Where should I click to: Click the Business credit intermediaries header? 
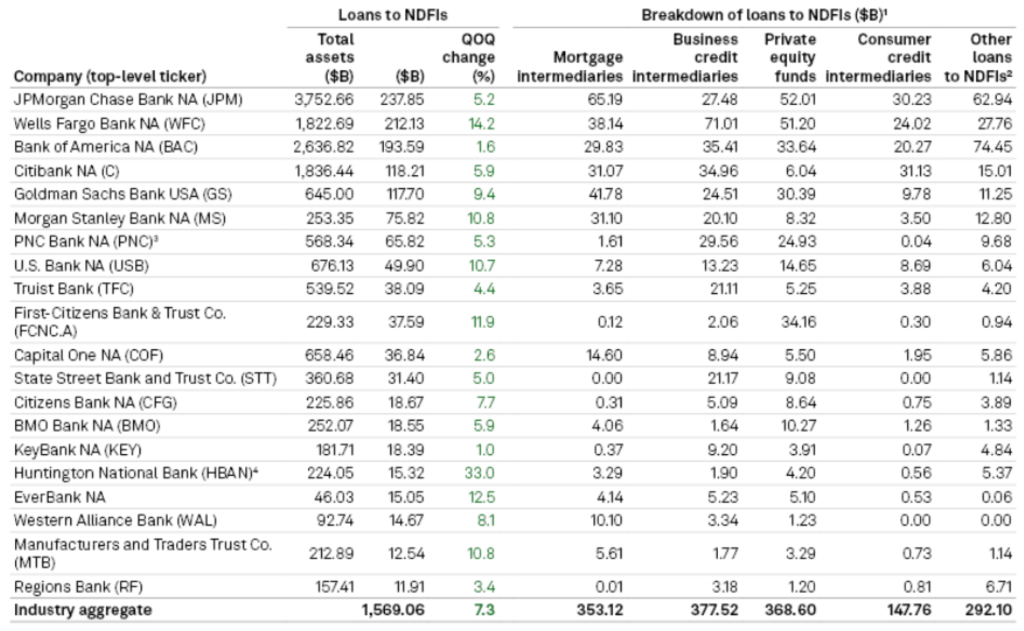coord(686,57)
